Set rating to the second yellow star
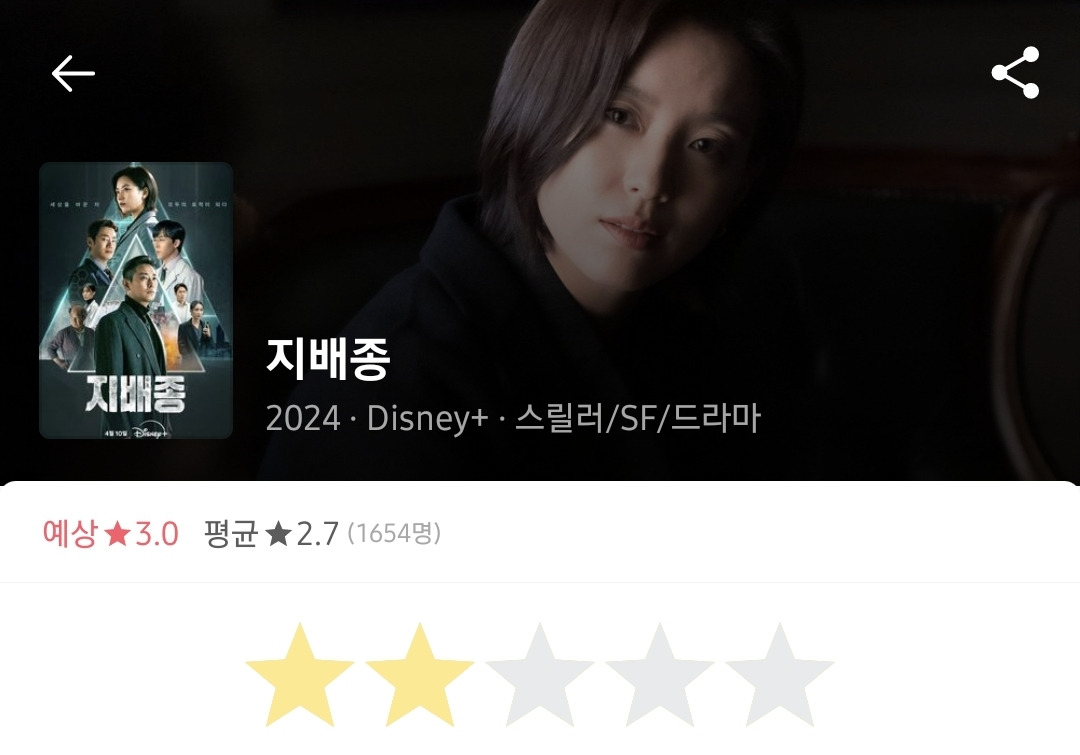Viewport: 1080px width, 755px height. 419,675
